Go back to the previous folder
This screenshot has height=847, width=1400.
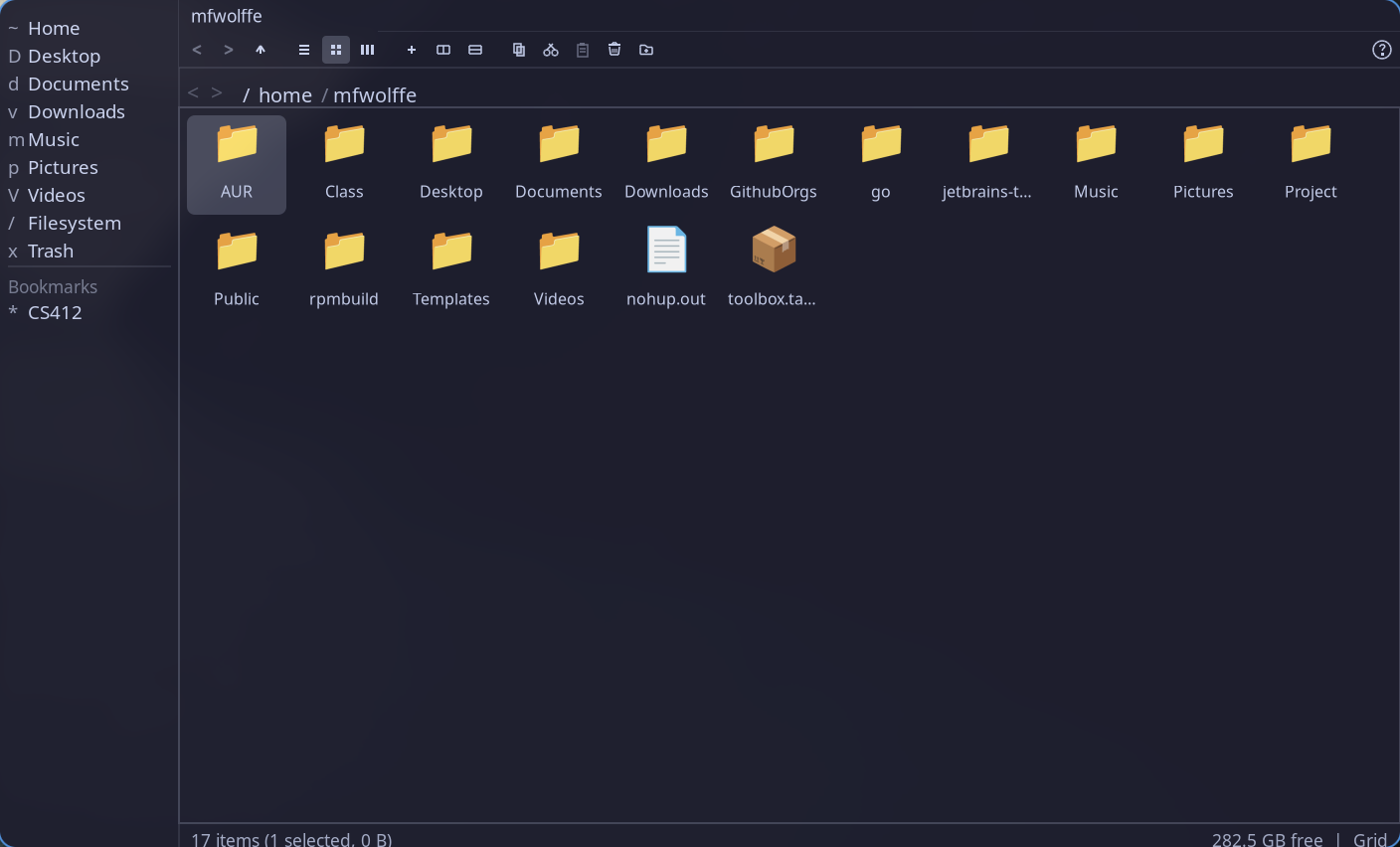(x=196, y=49)
